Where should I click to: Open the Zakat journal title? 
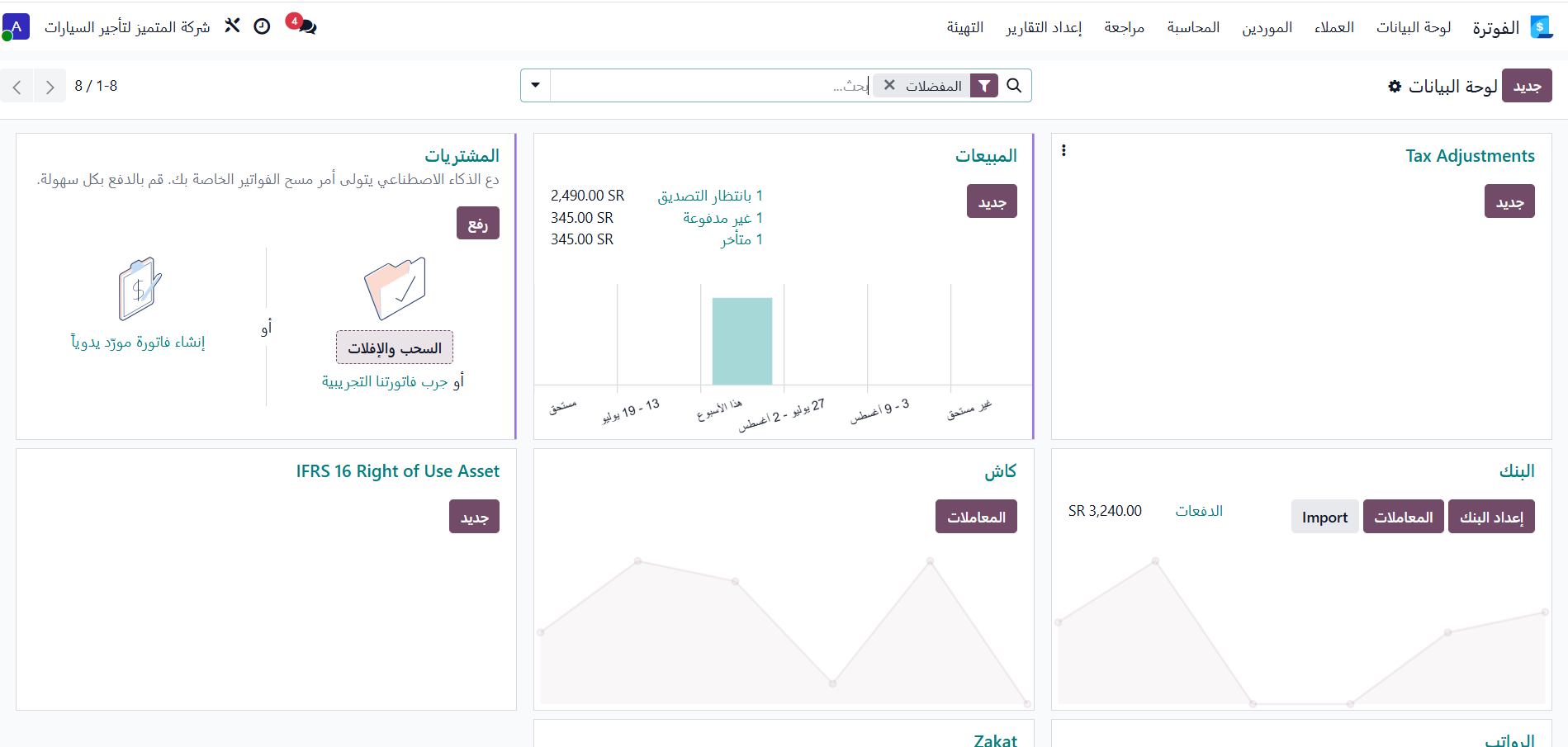995,740
